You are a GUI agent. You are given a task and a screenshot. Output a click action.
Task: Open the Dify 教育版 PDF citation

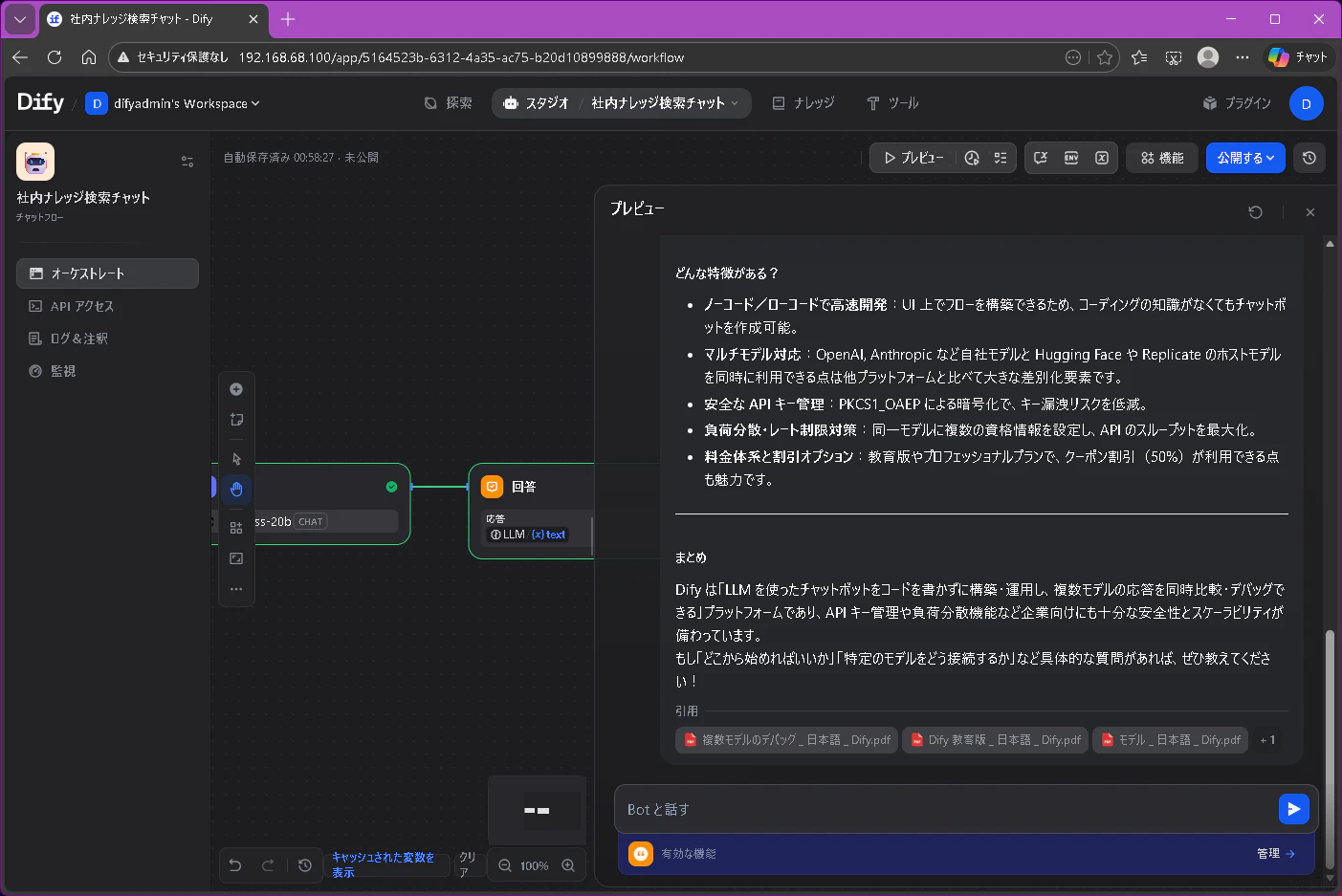(x=996, y=740)
